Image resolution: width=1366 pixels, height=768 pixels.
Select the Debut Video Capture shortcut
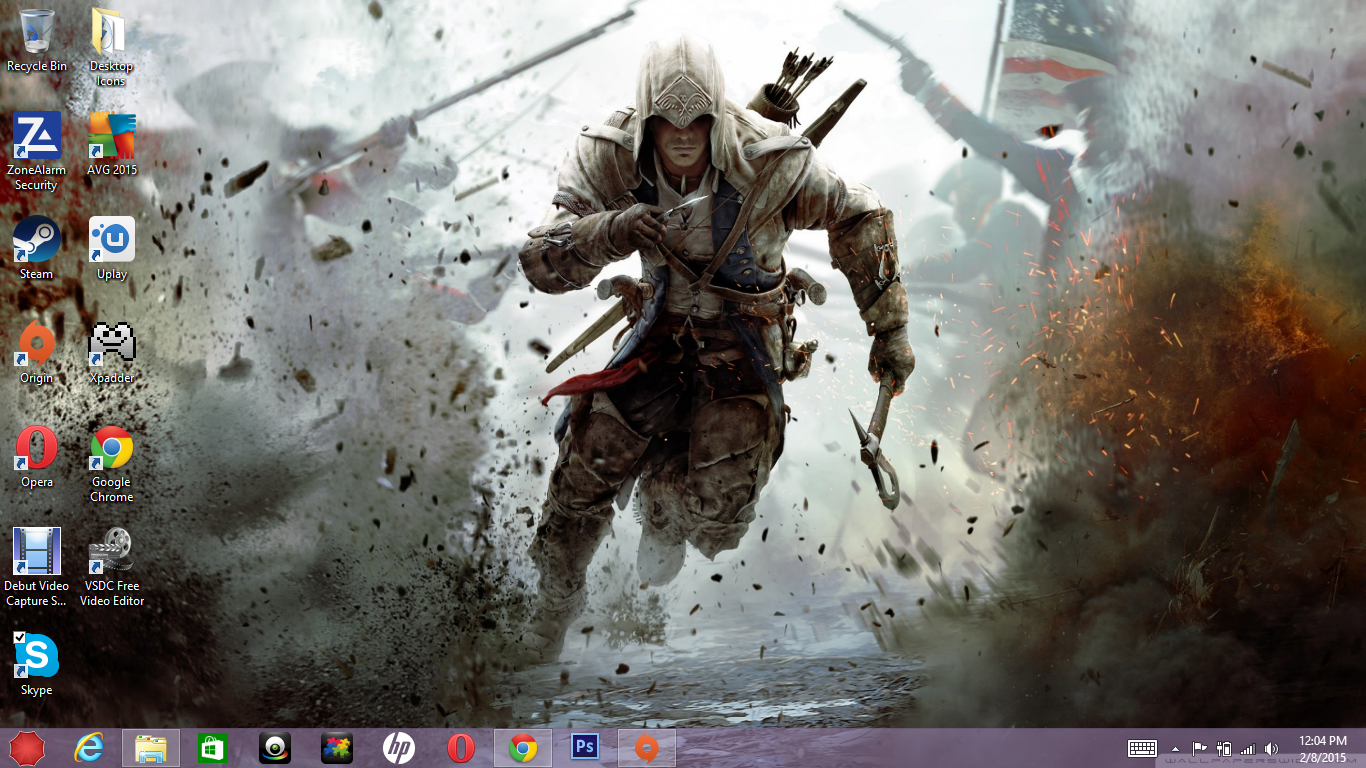(37, 553)
